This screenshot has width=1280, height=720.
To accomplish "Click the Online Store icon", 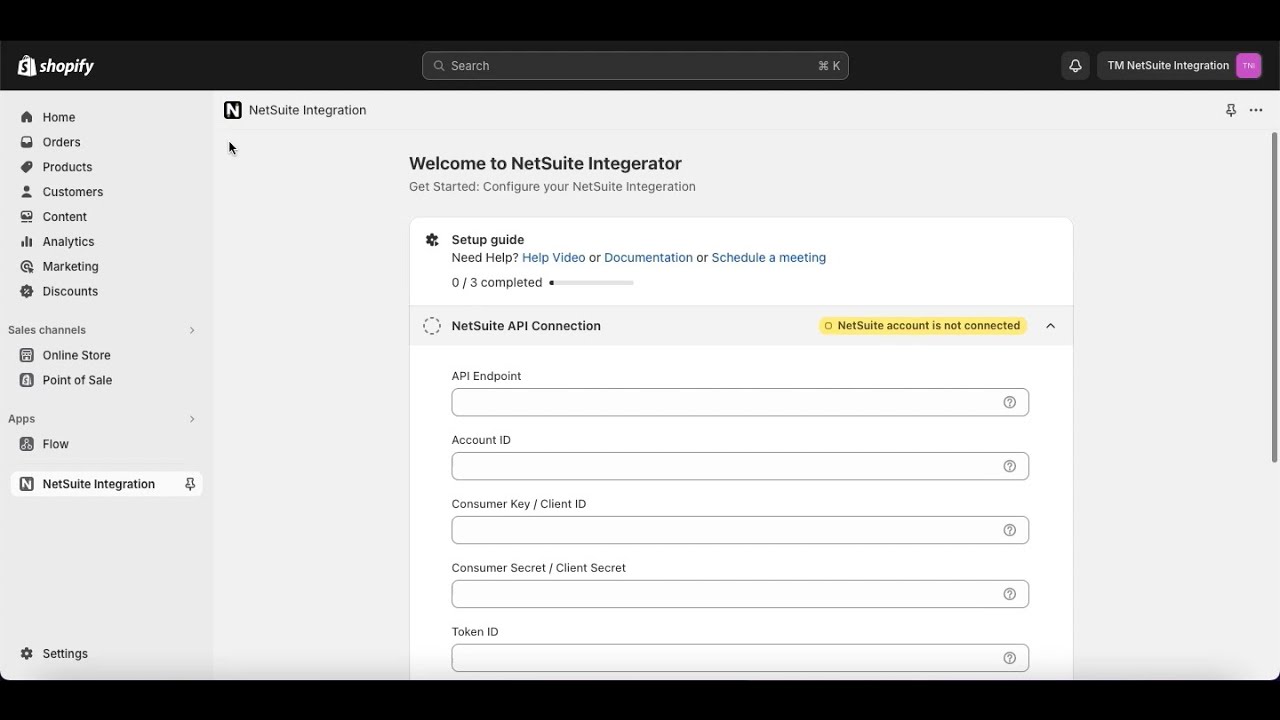I will [x=27, y=355].
